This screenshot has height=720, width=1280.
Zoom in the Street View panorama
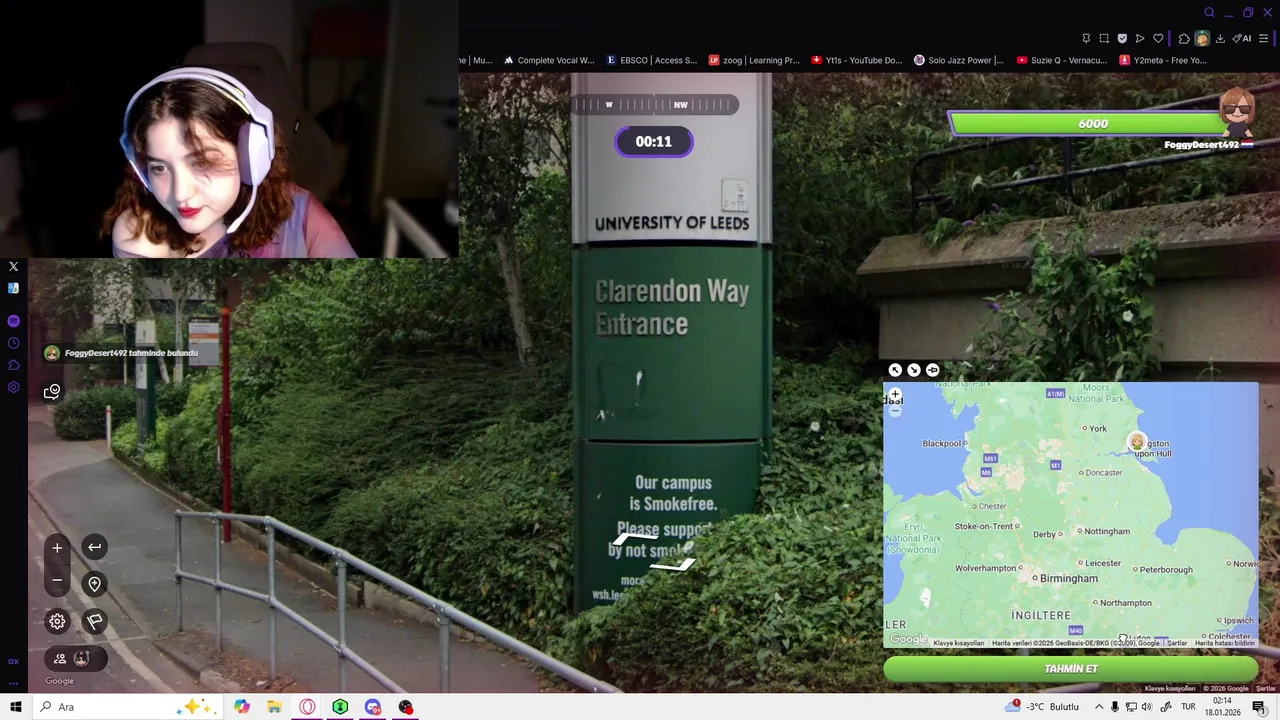tap(57, 548)
